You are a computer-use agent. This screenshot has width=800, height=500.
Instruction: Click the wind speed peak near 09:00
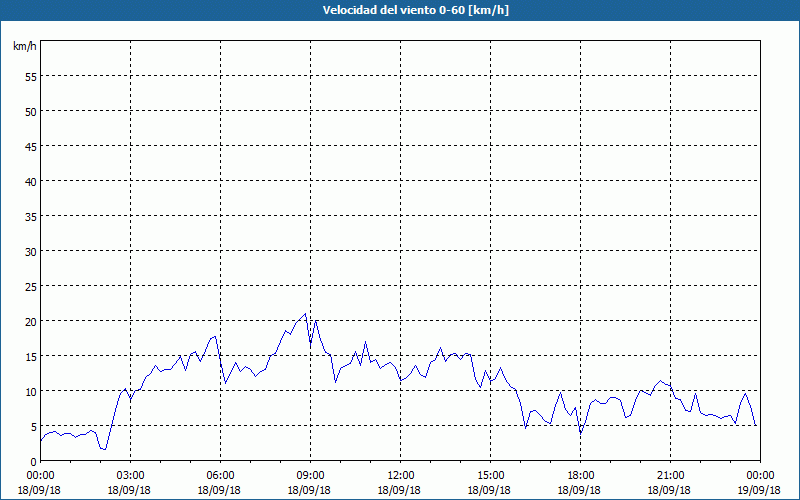tap(305, 314)
